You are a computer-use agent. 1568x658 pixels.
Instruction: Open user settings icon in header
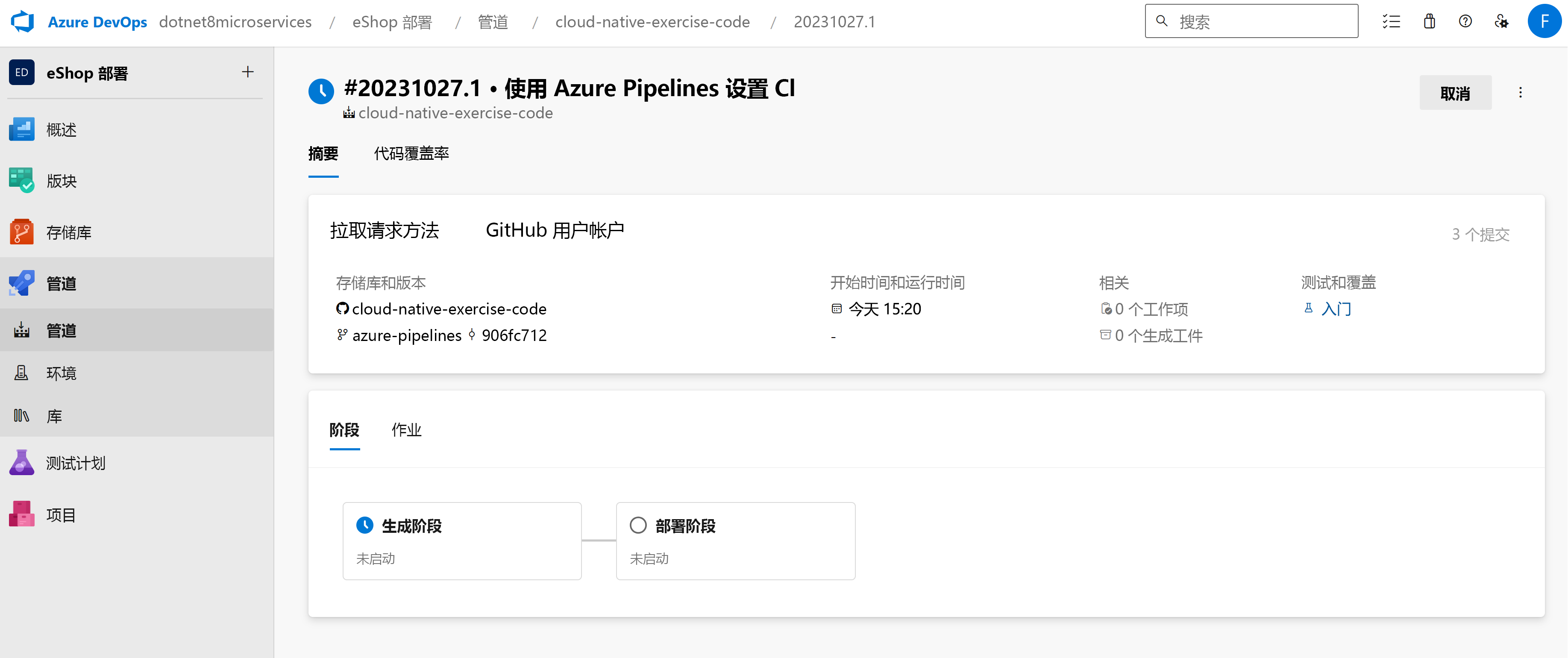pyautogui.click(x=1501, y=22)
